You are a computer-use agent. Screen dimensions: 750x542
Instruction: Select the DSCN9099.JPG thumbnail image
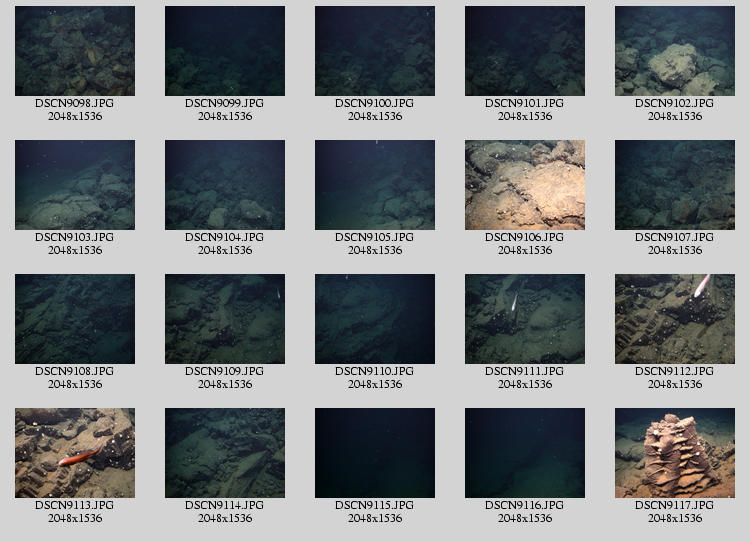[x=225, y=51]
